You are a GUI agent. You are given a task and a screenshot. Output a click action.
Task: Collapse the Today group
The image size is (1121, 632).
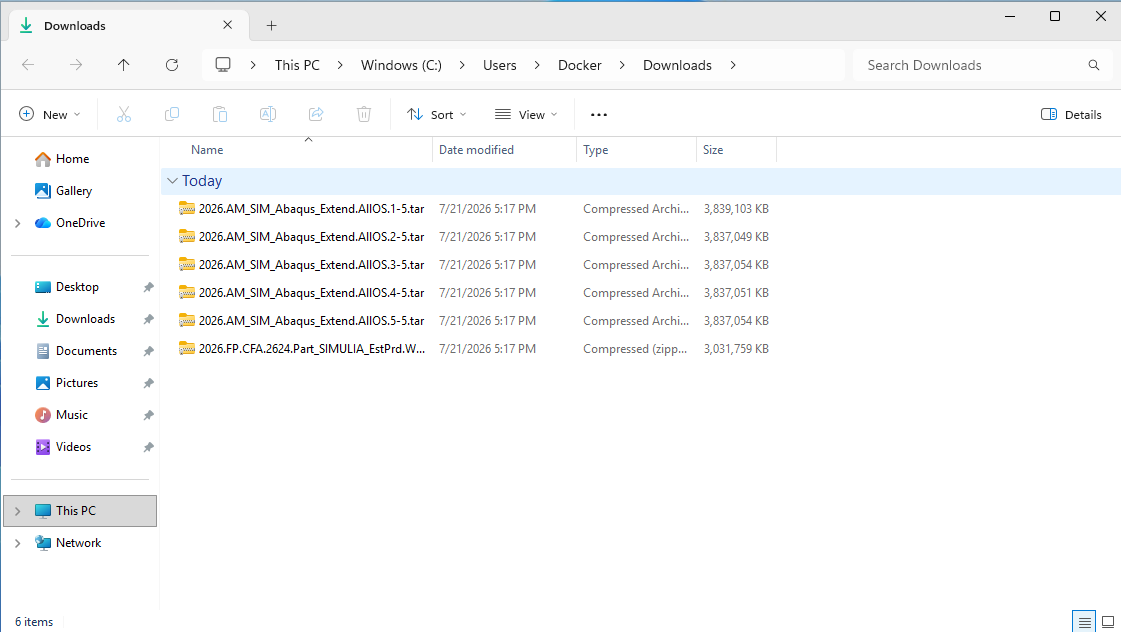[172, 181]
